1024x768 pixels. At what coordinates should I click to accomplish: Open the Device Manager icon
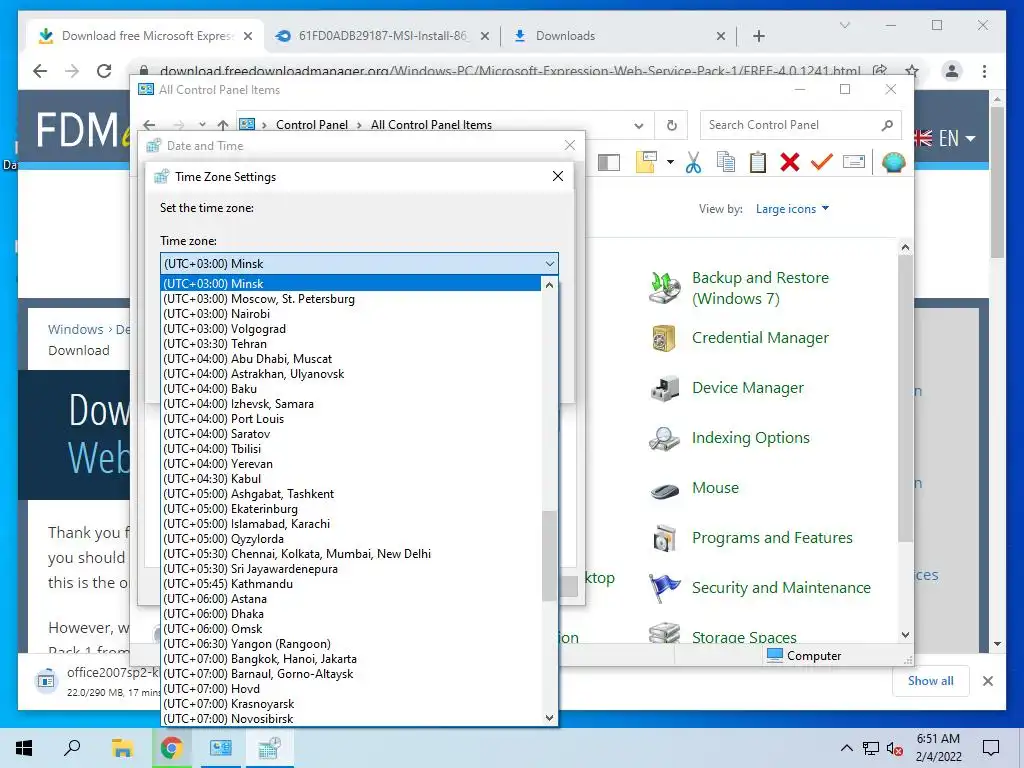(x=665, y=388)
